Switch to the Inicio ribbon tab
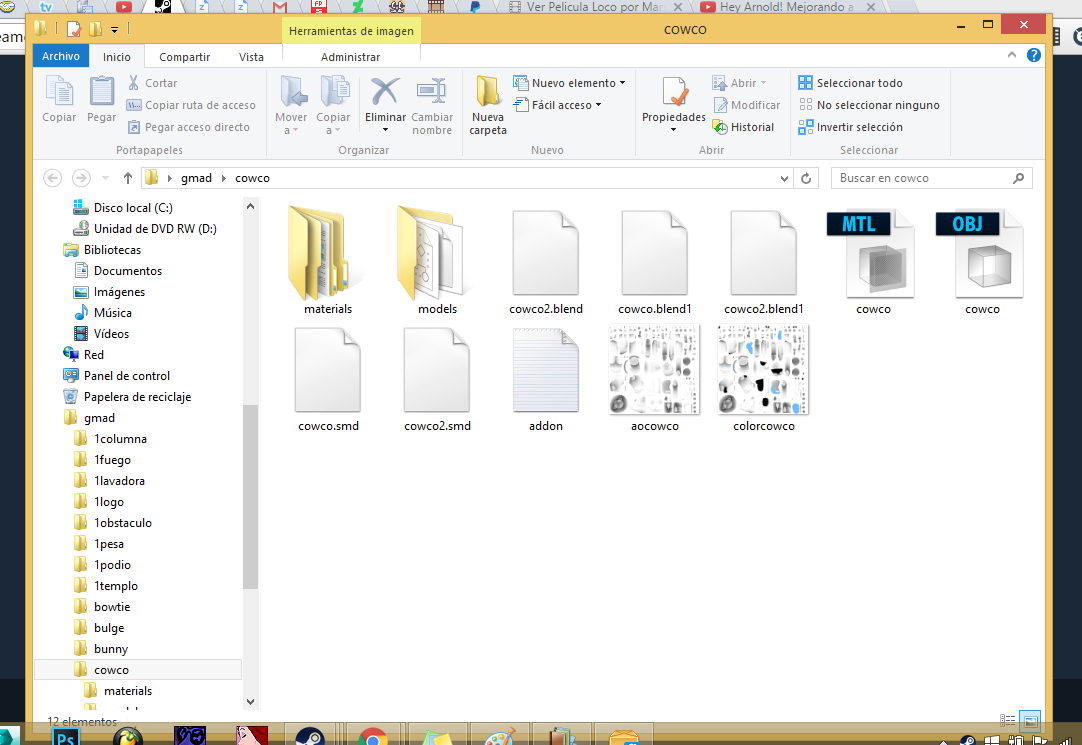This screenshot has height=745, width=1082. point(117,57)
